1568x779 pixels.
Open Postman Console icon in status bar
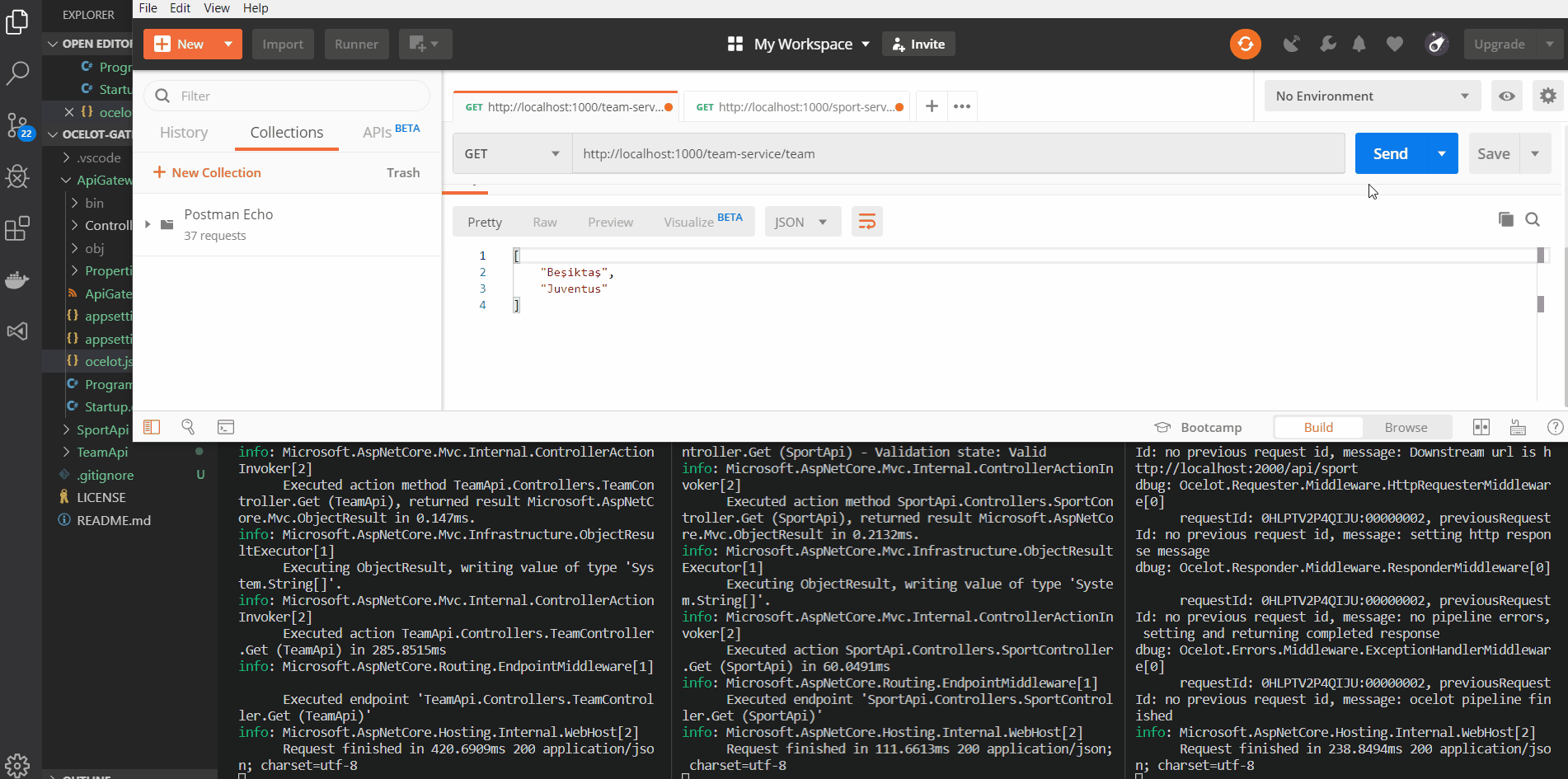pyautogui.click(x=226, y=427)
